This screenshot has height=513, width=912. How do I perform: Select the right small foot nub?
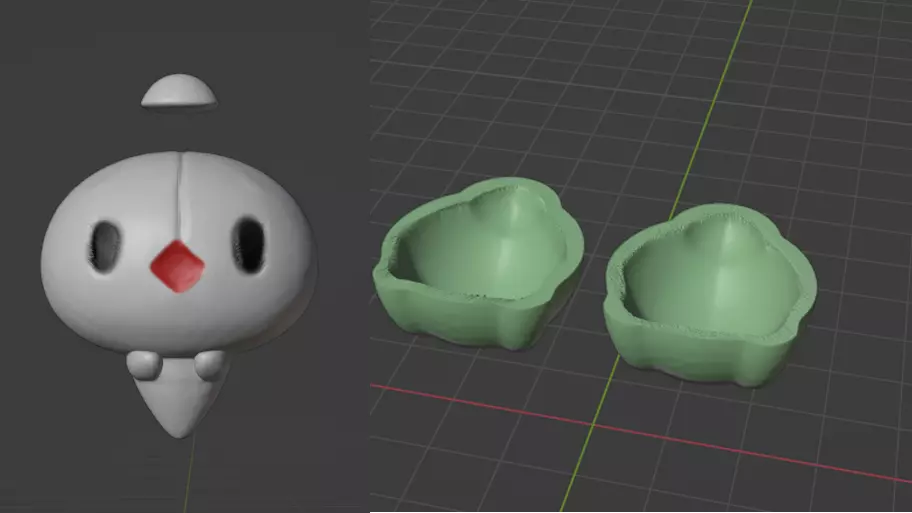[x=208, y=366]
